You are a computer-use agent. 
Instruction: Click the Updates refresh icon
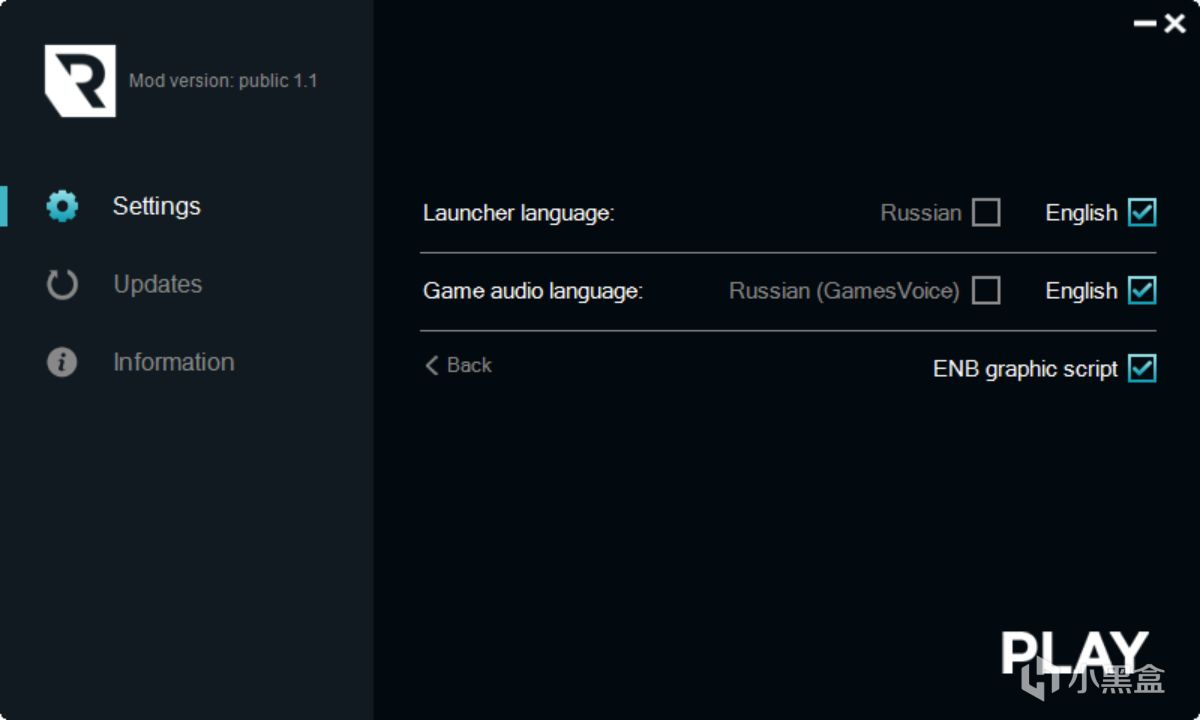coord(62,284)
